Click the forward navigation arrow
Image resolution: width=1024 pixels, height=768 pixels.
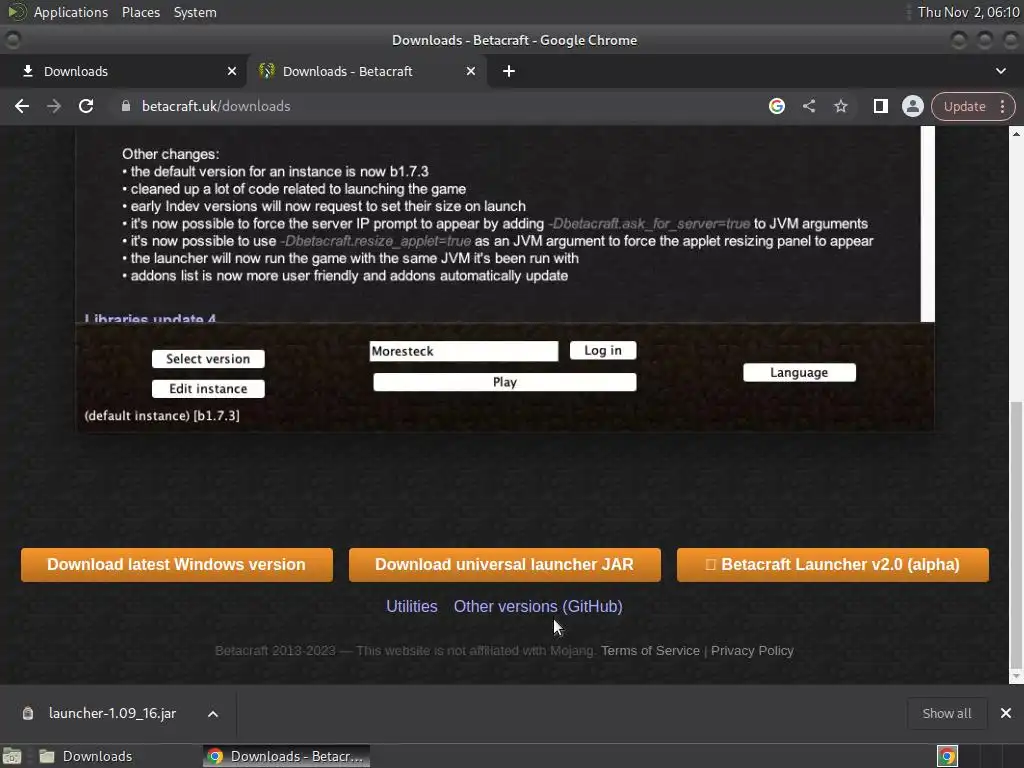click(x=54, y=106)
